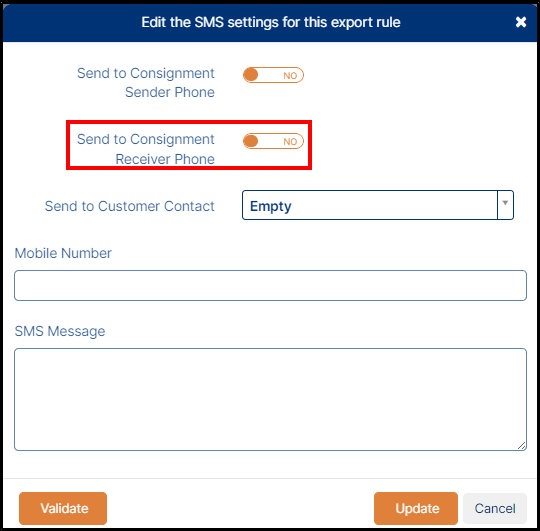Click the orange knob of Sender Phone switch
Viewport: 540px width, 531px height.
[x=251, y=75]
